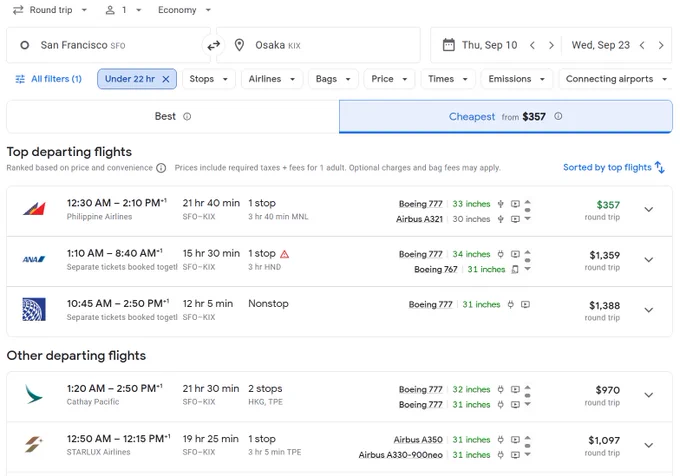680x476 pixels.
Task: Click media icon on ANA Boeing 767
Action: coord(515,269)
